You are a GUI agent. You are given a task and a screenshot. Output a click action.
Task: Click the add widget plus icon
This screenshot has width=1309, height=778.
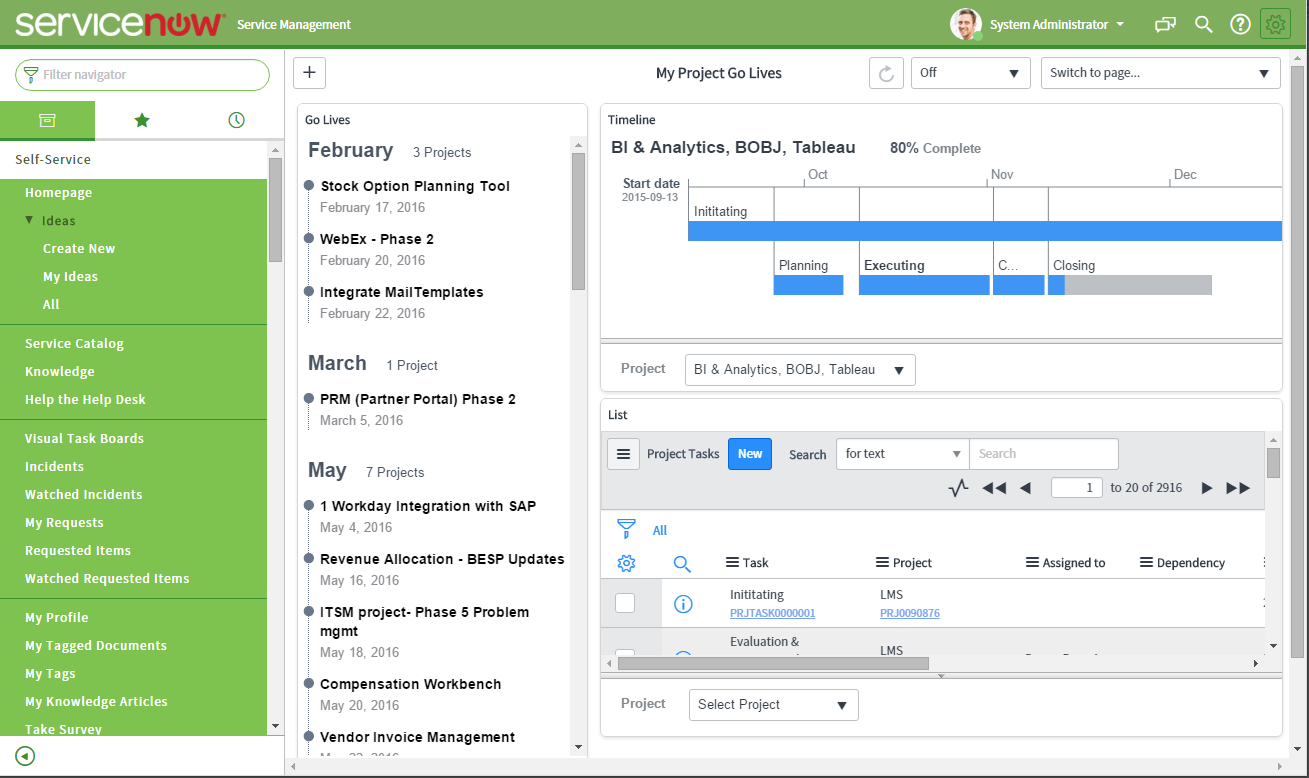point(309,72)
